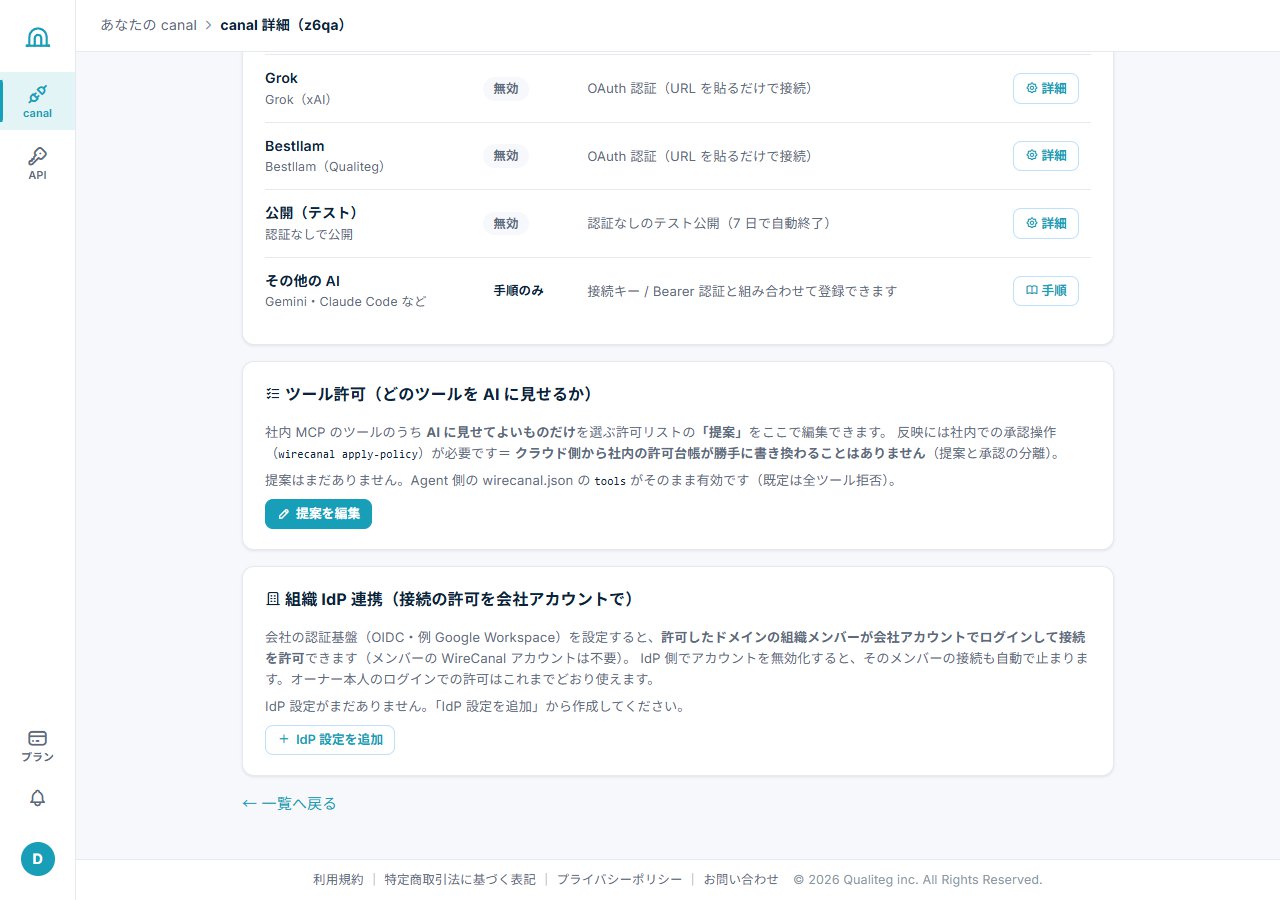Open the user avatar D menu
The height and width of the screenshot is (900, 1280).
pos(38,859)
